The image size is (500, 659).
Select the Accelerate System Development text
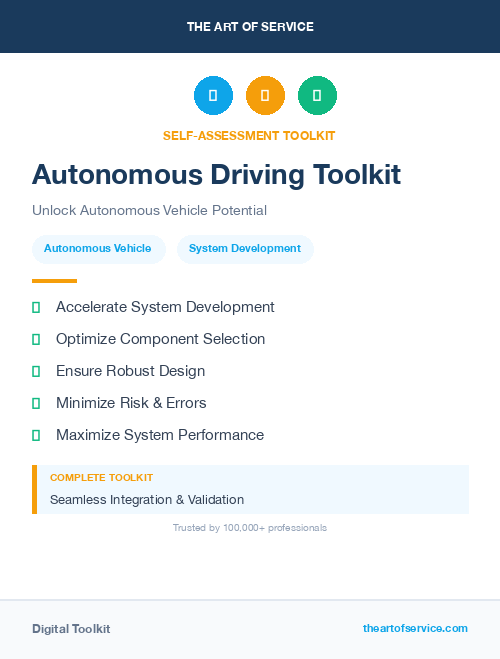click(165, 307)
